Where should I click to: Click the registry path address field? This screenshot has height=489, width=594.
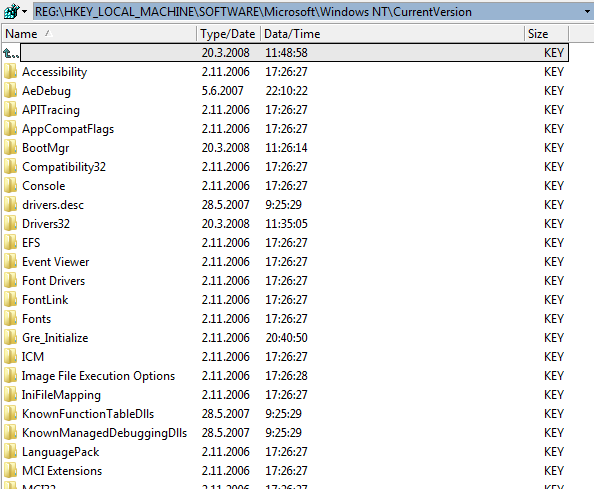pyautogui.click(x=308, y=12)
